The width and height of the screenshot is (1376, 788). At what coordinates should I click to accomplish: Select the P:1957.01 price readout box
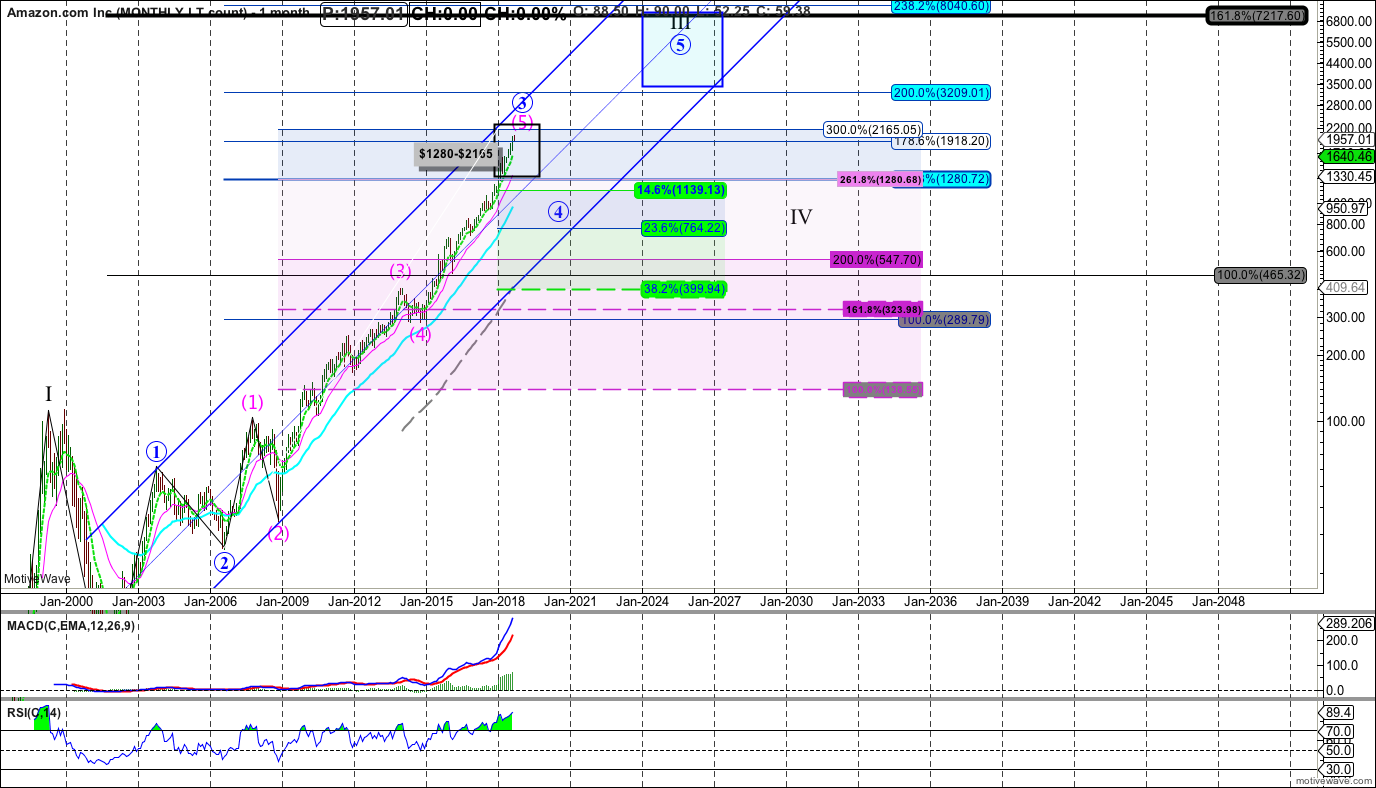(x=364, y=13)
